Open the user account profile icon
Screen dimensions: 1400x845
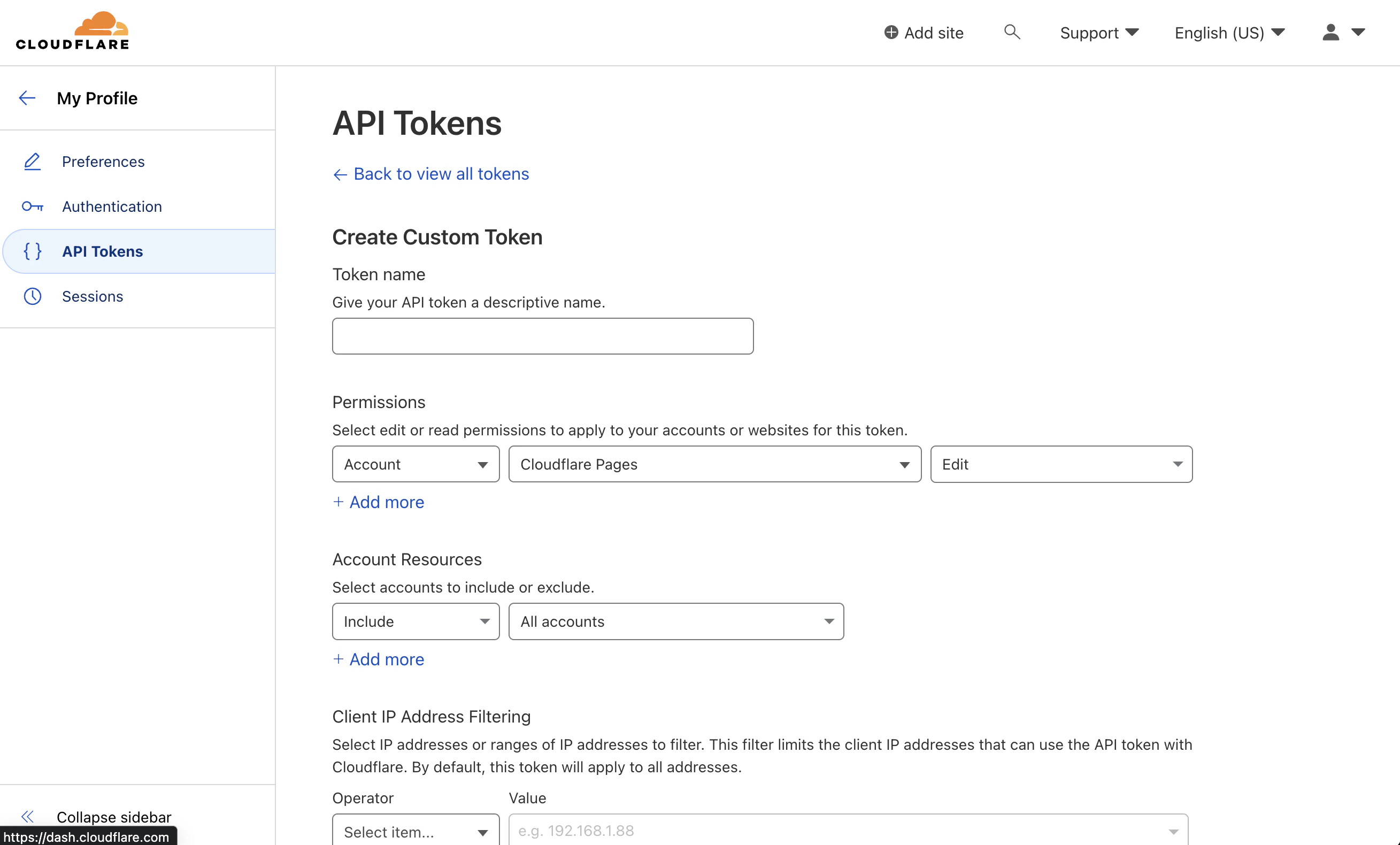pyautogui.click(x=1330, y=33)
